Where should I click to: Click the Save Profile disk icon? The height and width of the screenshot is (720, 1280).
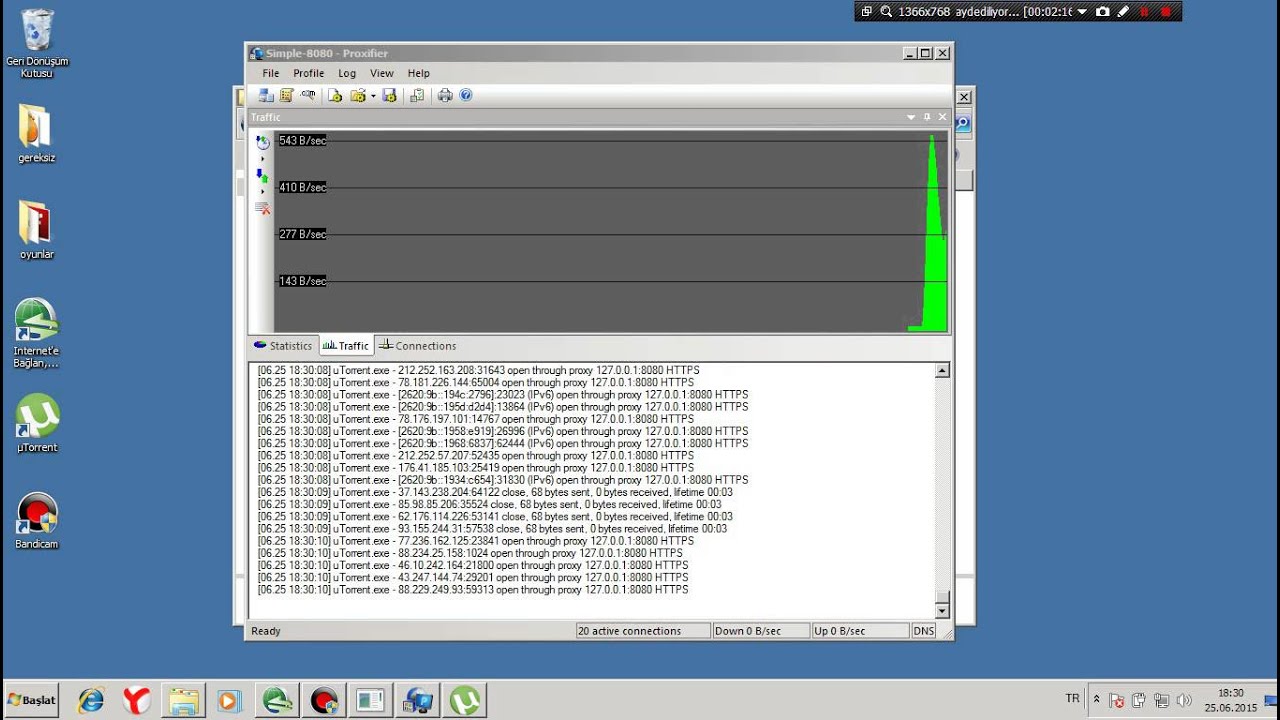coord(389,95)
